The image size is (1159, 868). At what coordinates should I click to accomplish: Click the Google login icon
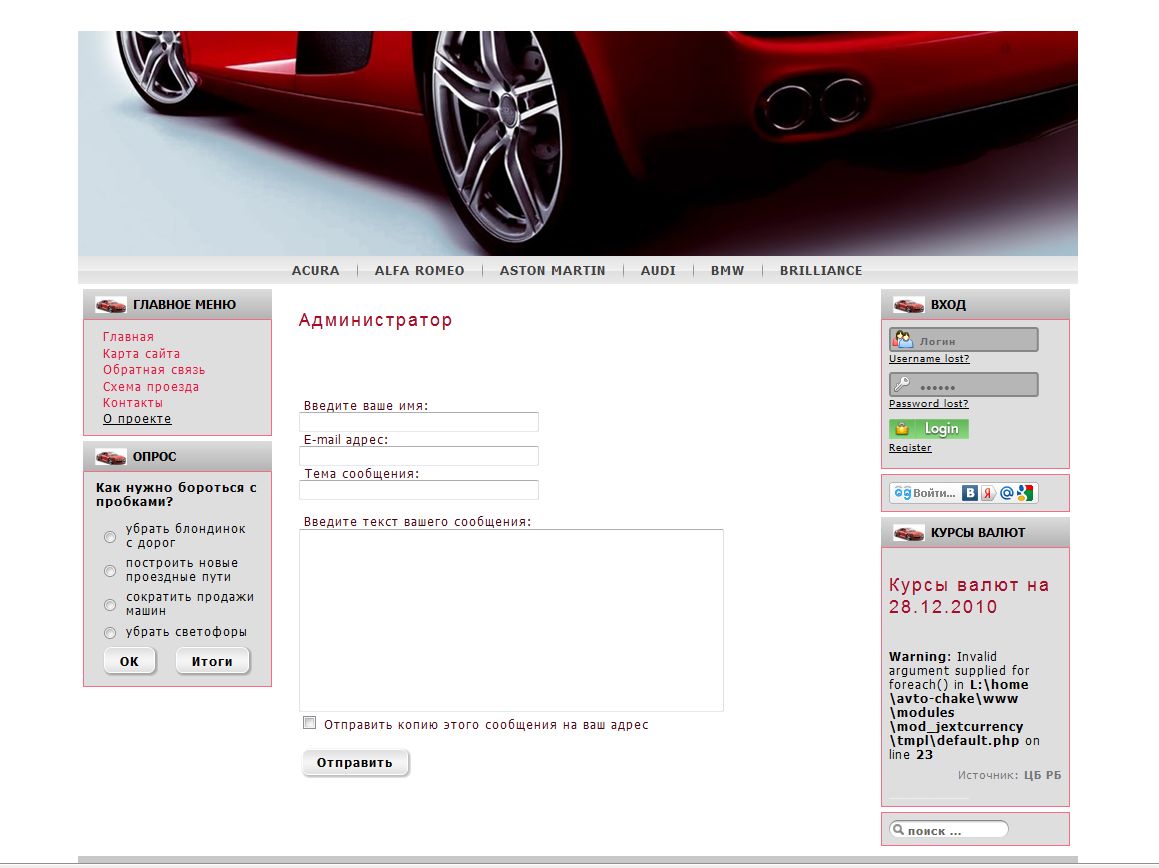1024,493
